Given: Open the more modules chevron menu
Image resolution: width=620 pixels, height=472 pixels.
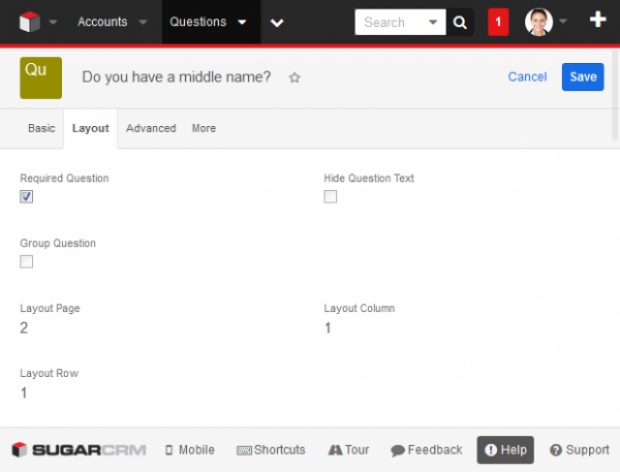Looking at the screenshot, I should 277,23.
